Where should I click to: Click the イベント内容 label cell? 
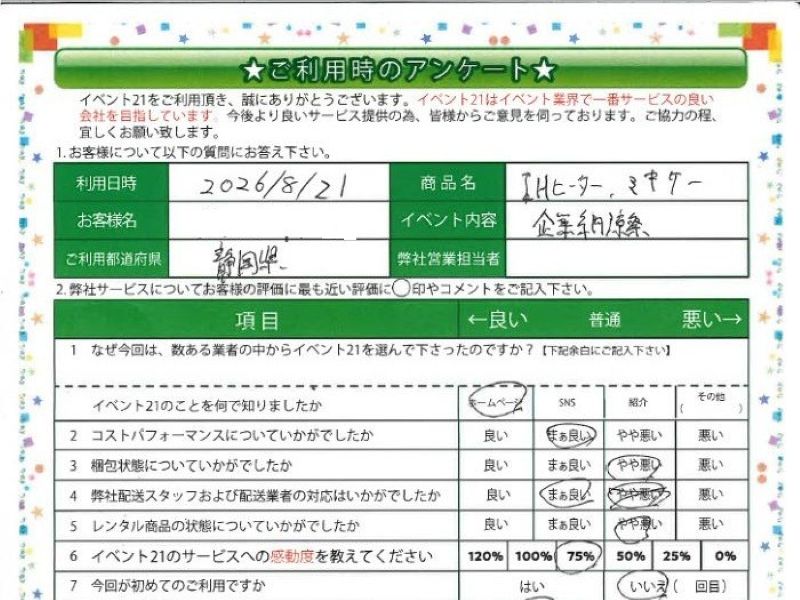(x=447, y=220)
